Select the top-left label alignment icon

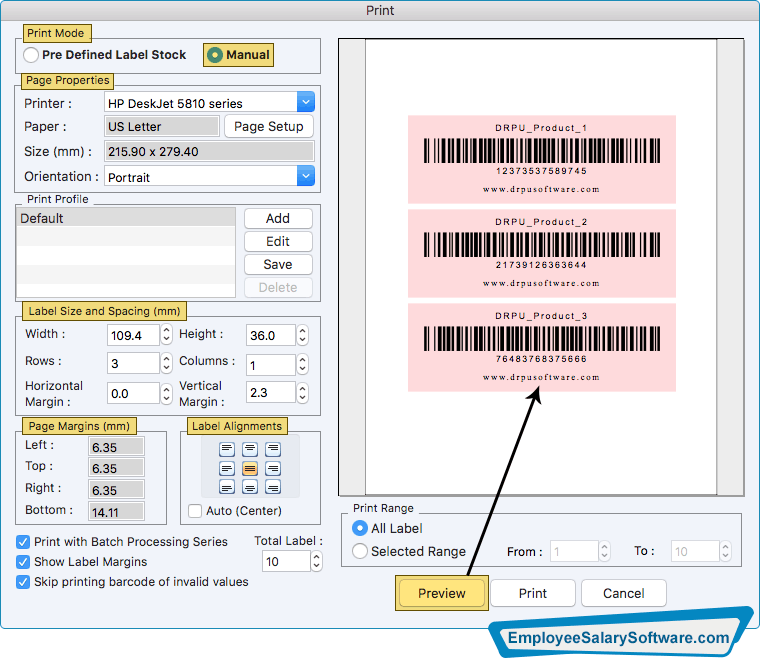click(227, 450)
